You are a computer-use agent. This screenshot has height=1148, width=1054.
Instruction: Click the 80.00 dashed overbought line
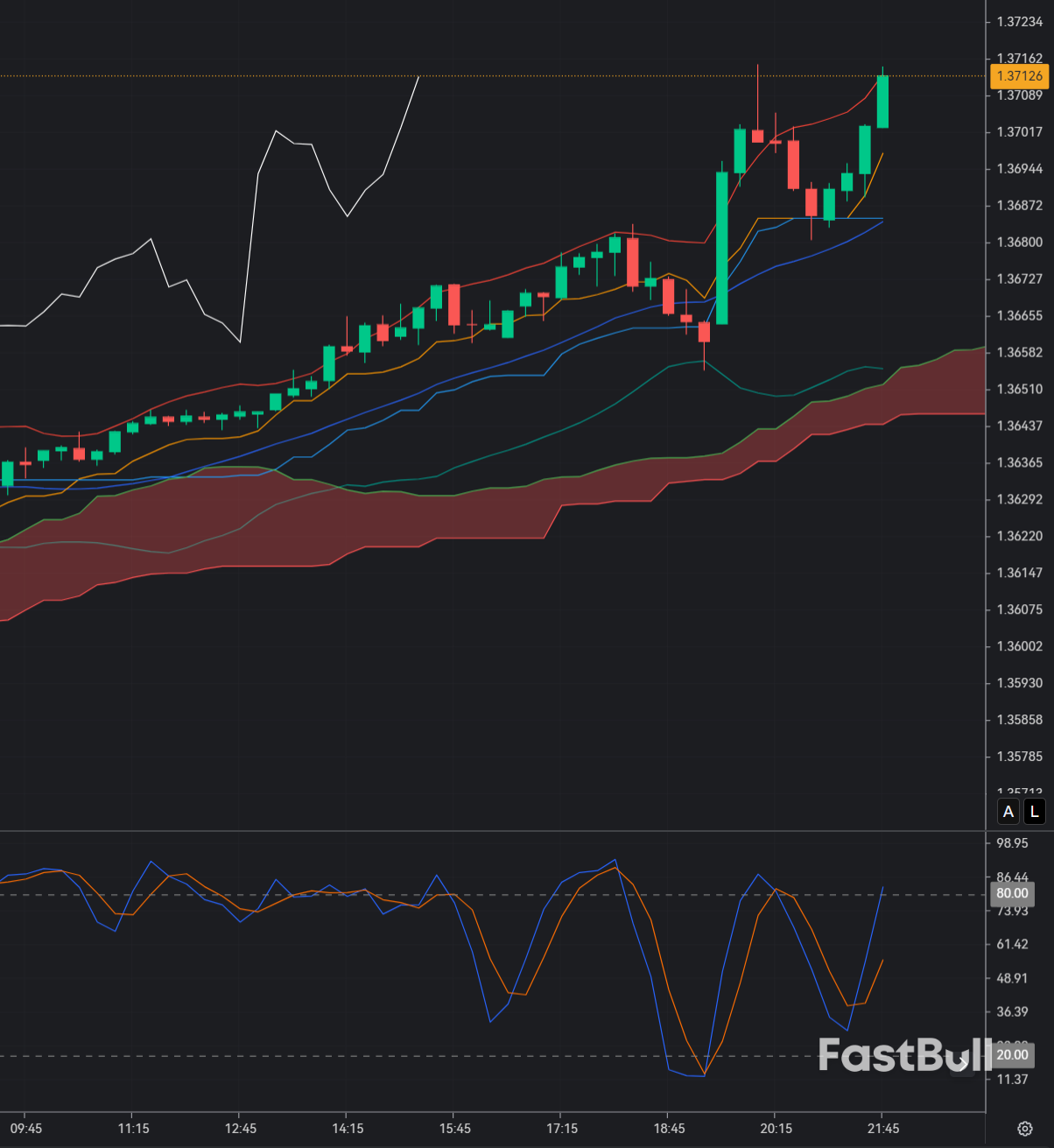coord(525,895)
